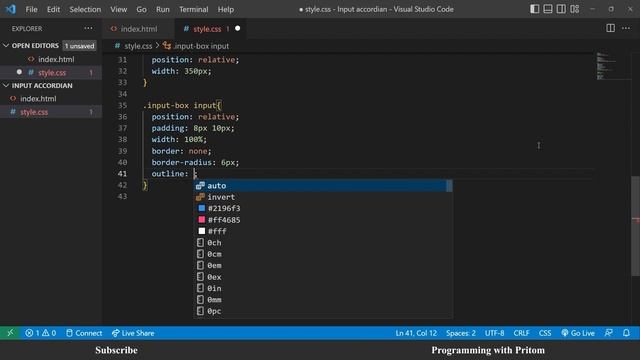
Task: Open notifications bell
Action: click(626, 333)
